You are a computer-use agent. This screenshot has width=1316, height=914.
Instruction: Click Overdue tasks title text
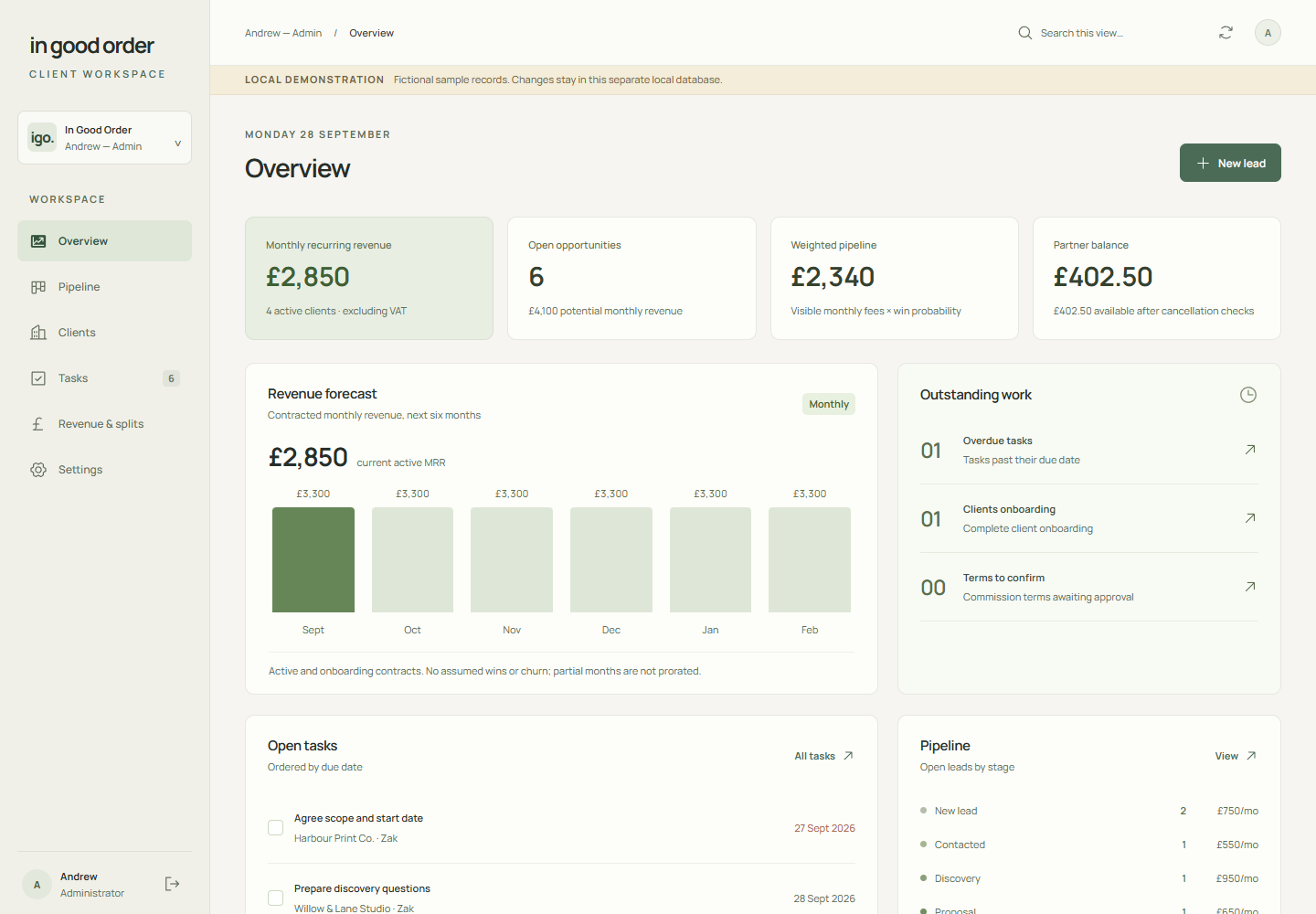click(997, 441)
